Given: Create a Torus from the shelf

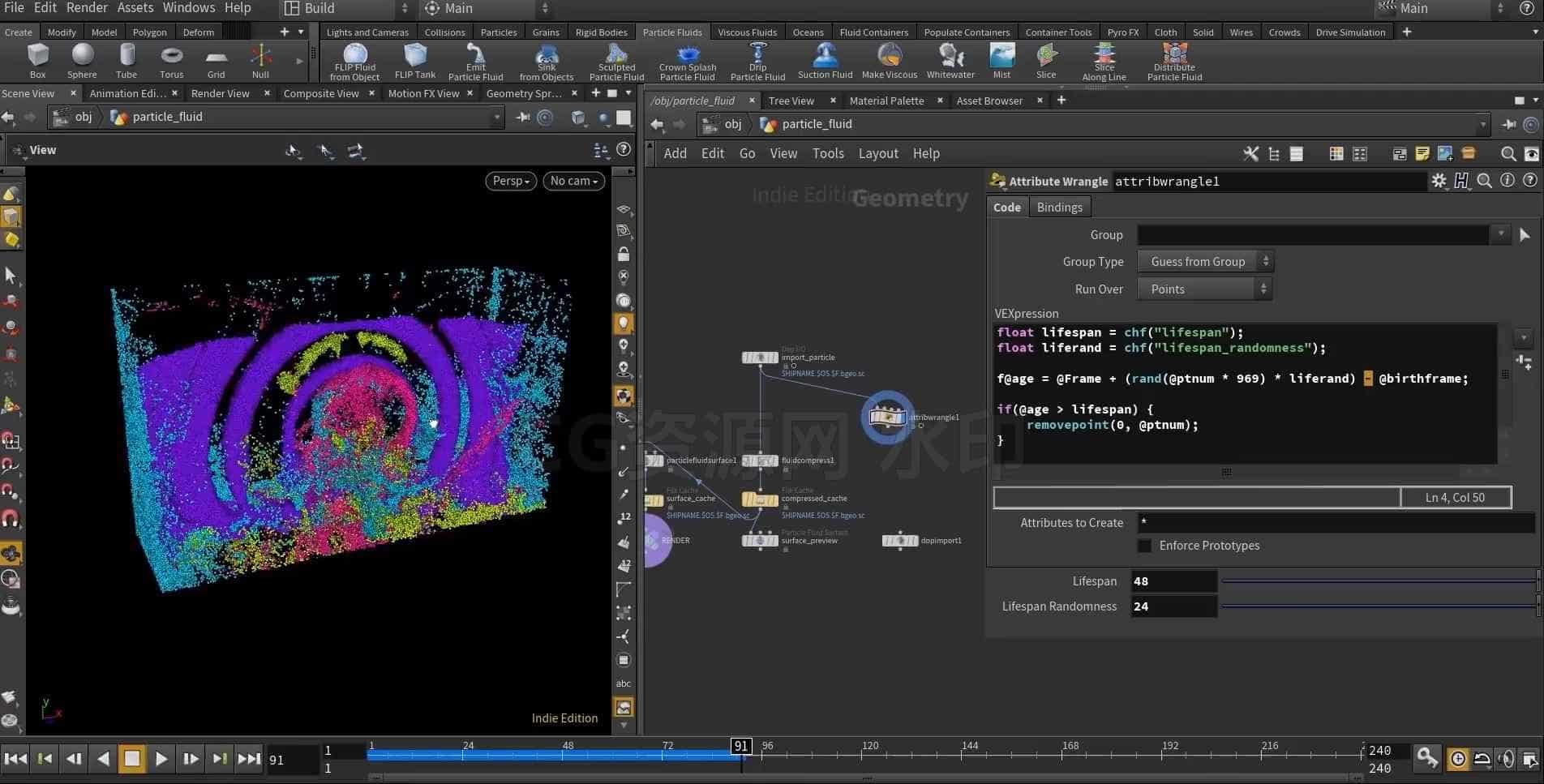Looking at the screenshot, I should pos(171,61).
